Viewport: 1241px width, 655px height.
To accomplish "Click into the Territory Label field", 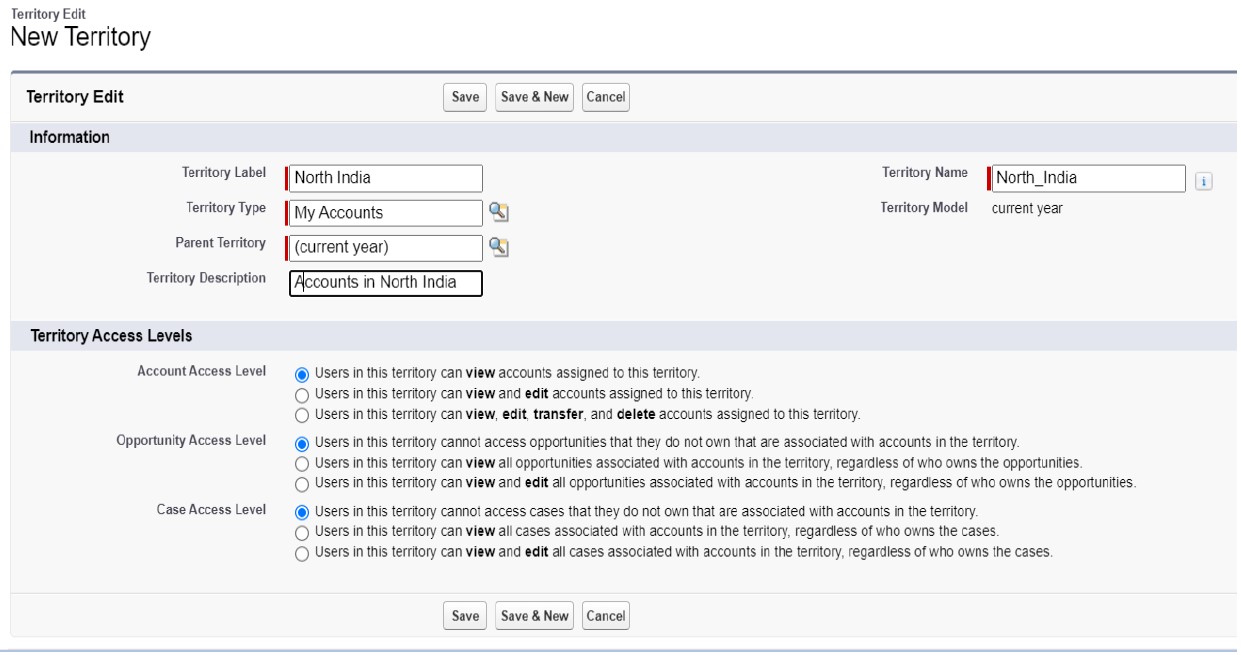I will (385, 179).
